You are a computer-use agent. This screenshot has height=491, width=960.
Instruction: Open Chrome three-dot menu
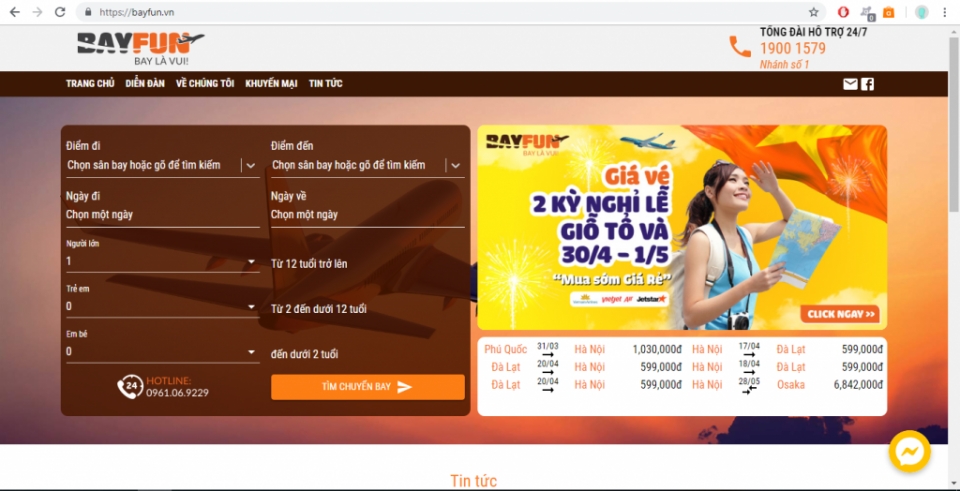944,12
